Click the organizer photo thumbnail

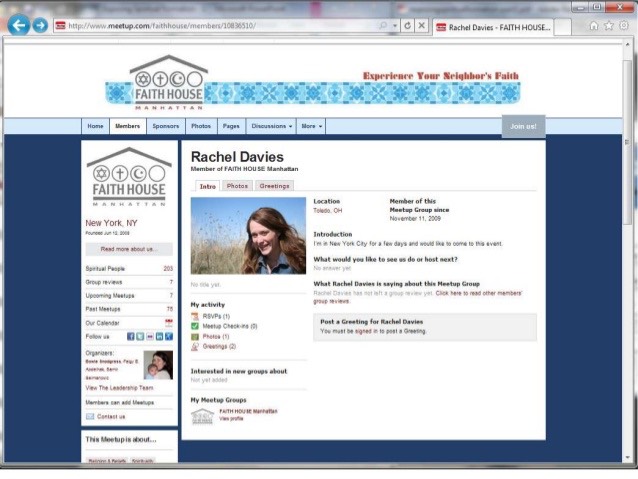(158, 365)
